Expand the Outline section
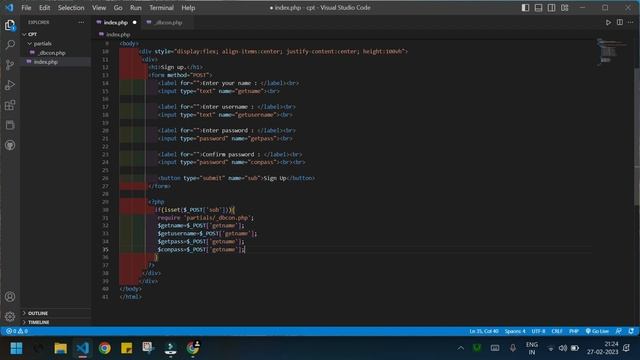The height and width of the screenshot is (360, 640). (55, 313)
